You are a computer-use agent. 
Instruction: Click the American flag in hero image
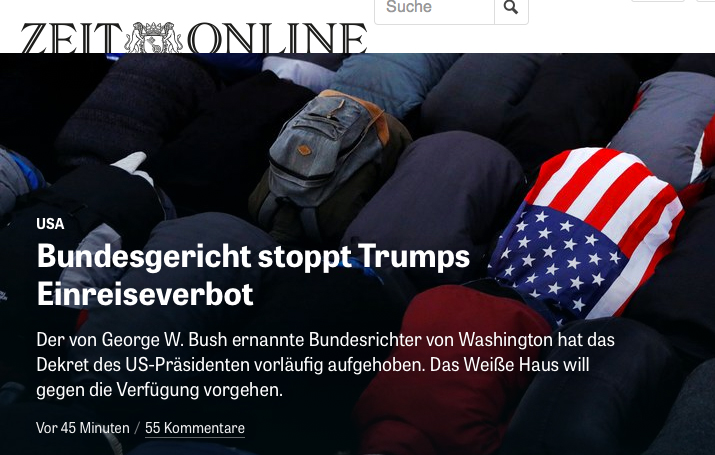pos(588,235)
